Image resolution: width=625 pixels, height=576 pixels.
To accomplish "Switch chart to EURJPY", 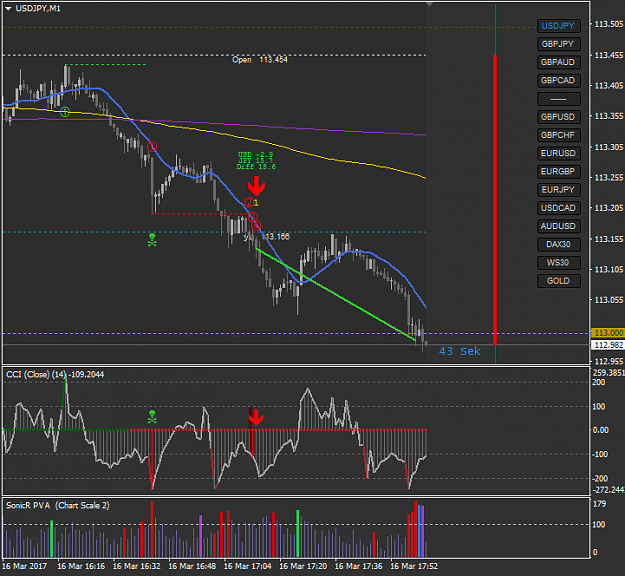I will tap(558, 190).
